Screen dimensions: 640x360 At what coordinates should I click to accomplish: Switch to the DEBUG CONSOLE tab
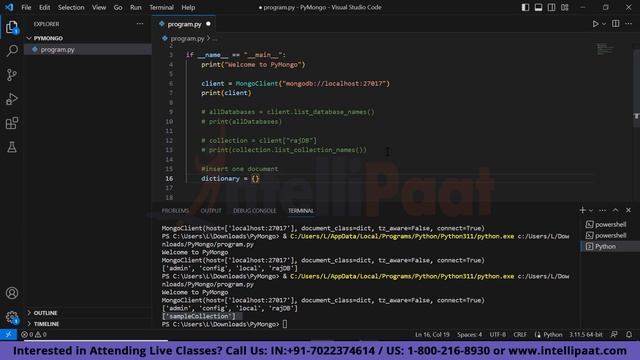[x=254, y=211]
